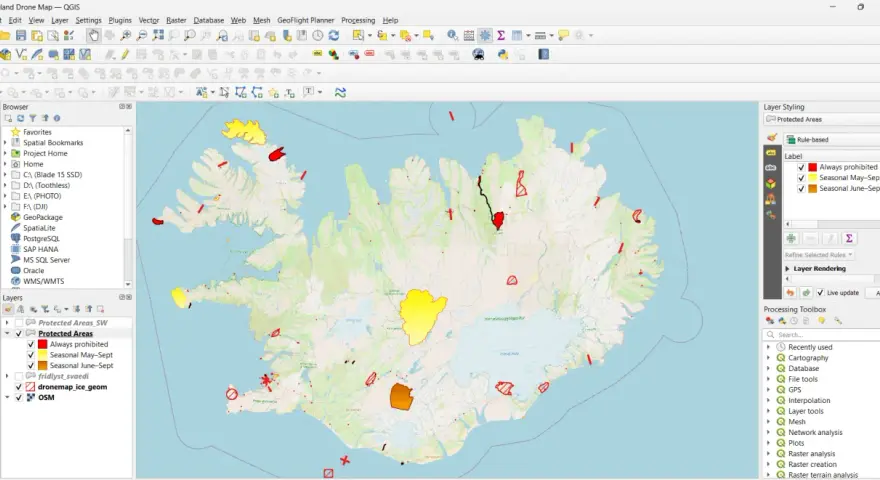Click the Refresh map icon
880x480 pixels.
(334, 35)
